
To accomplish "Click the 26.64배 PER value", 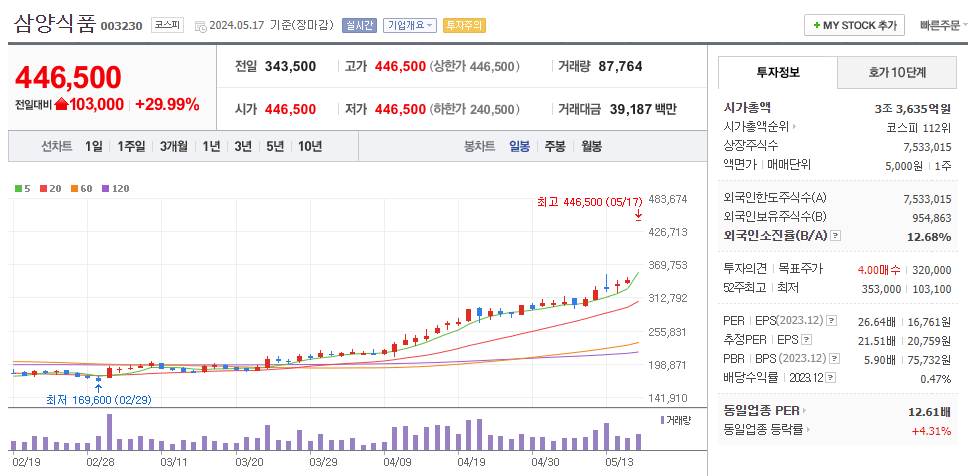I will 877,321.
